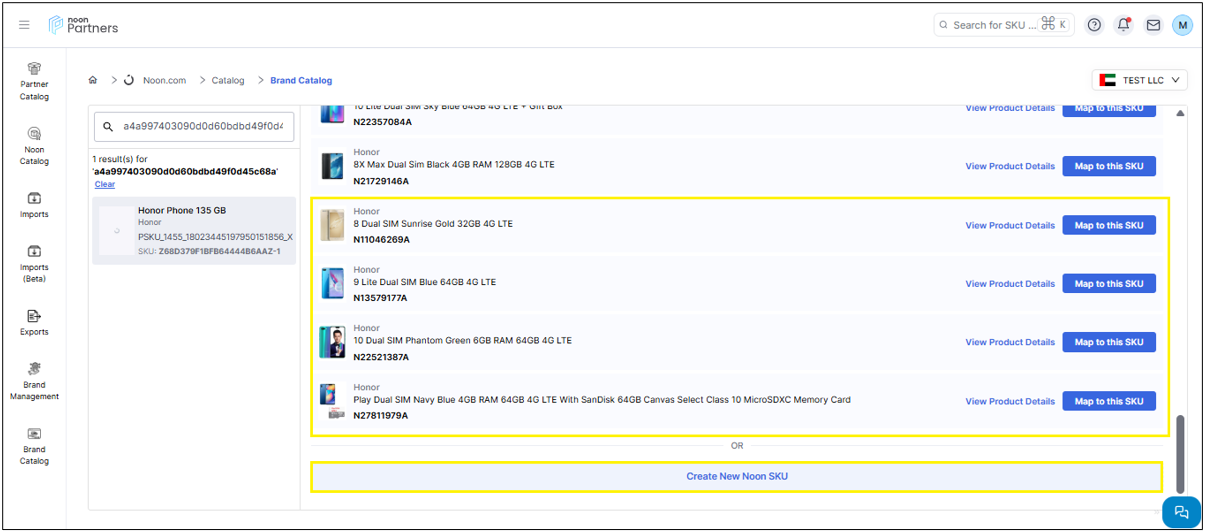Click Create New Noon SKU
This screenshot has height=532, width=1206.
pyautogui.click(x=736, y=477)
